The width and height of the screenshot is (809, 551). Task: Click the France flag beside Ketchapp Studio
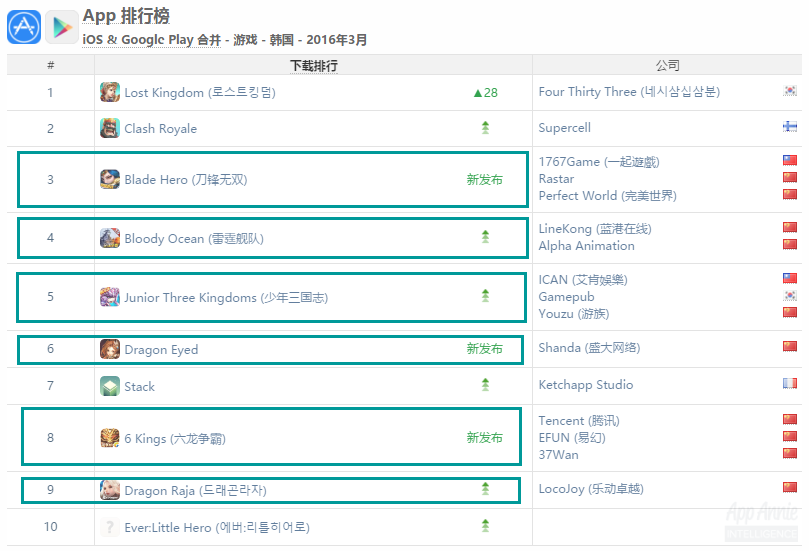pyautogui.click(x=790, y=383)
